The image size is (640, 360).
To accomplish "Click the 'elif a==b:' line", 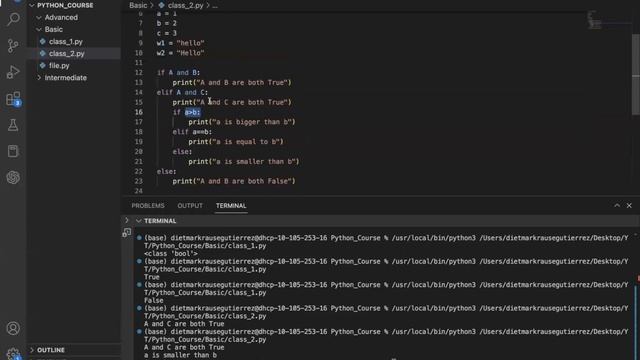I will click(192, 132).
